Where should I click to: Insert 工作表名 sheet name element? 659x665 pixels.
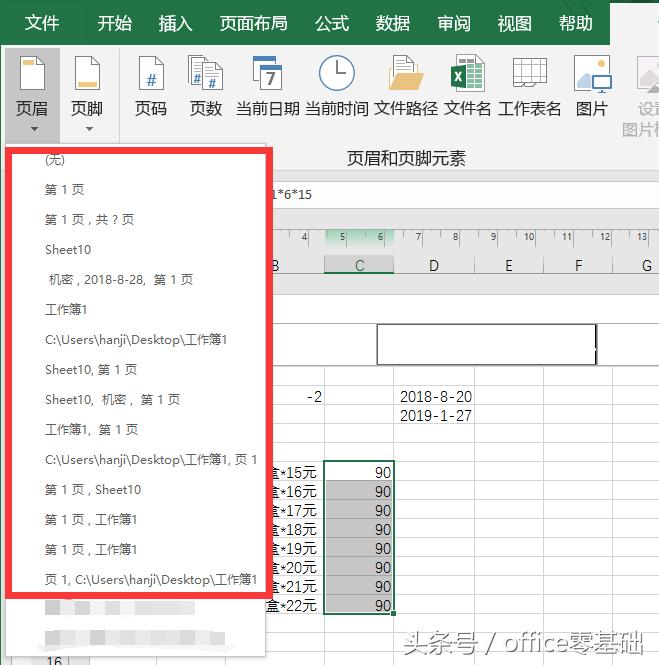529,88
